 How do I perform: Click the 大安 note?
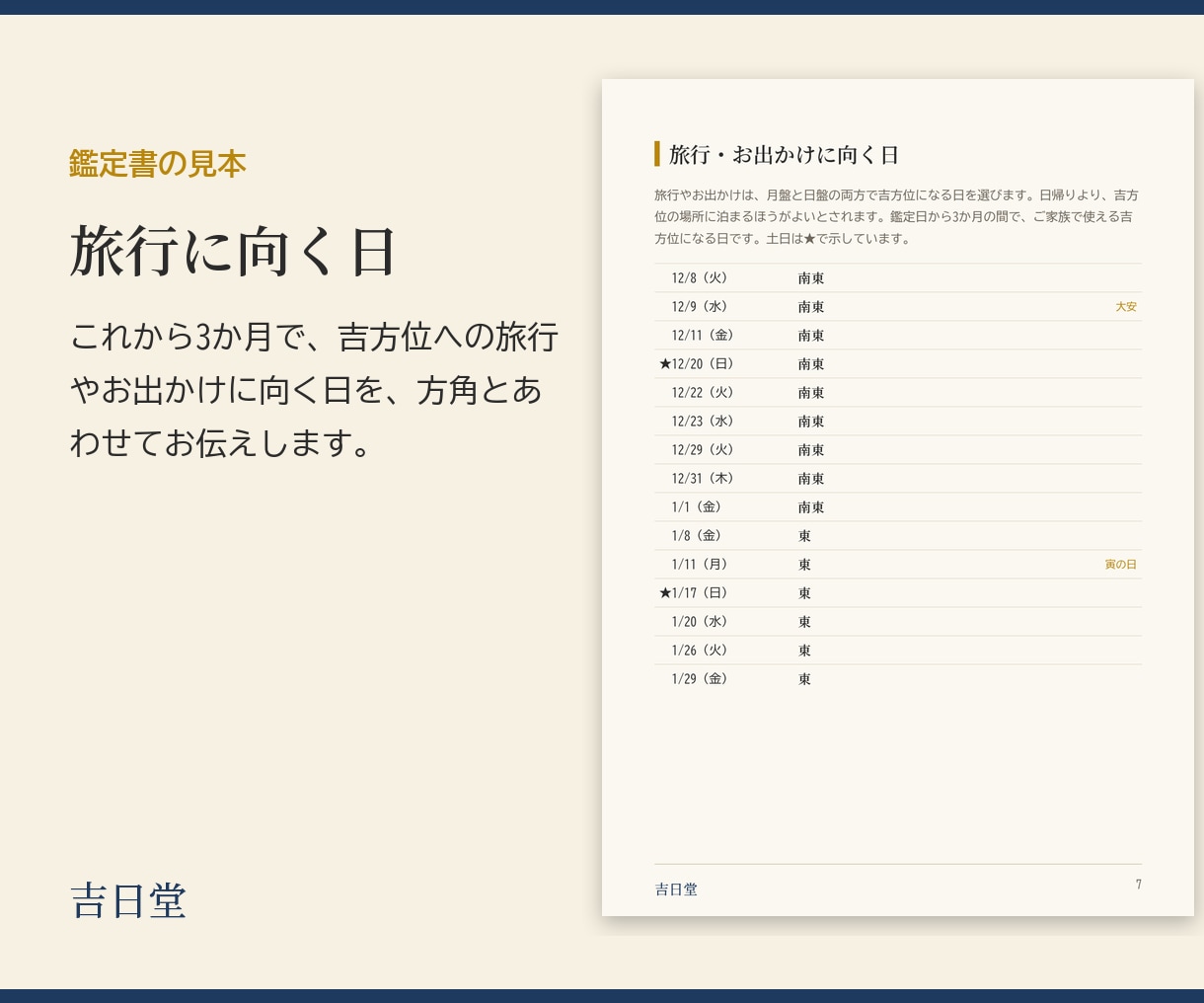click(1126, 307)
